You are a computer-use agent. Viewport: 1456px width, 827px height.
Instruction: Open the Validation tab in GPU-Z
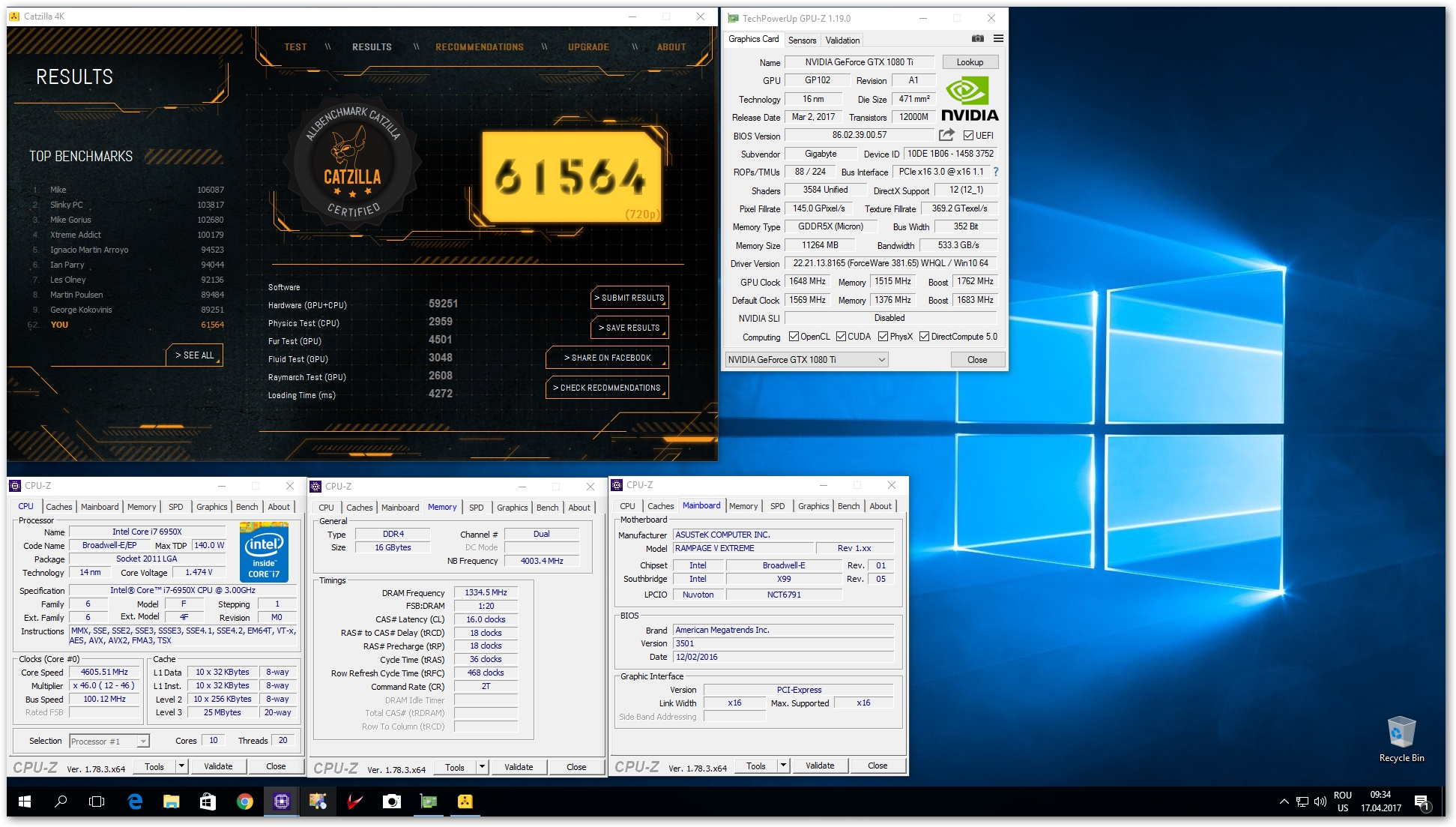[842, 40]
